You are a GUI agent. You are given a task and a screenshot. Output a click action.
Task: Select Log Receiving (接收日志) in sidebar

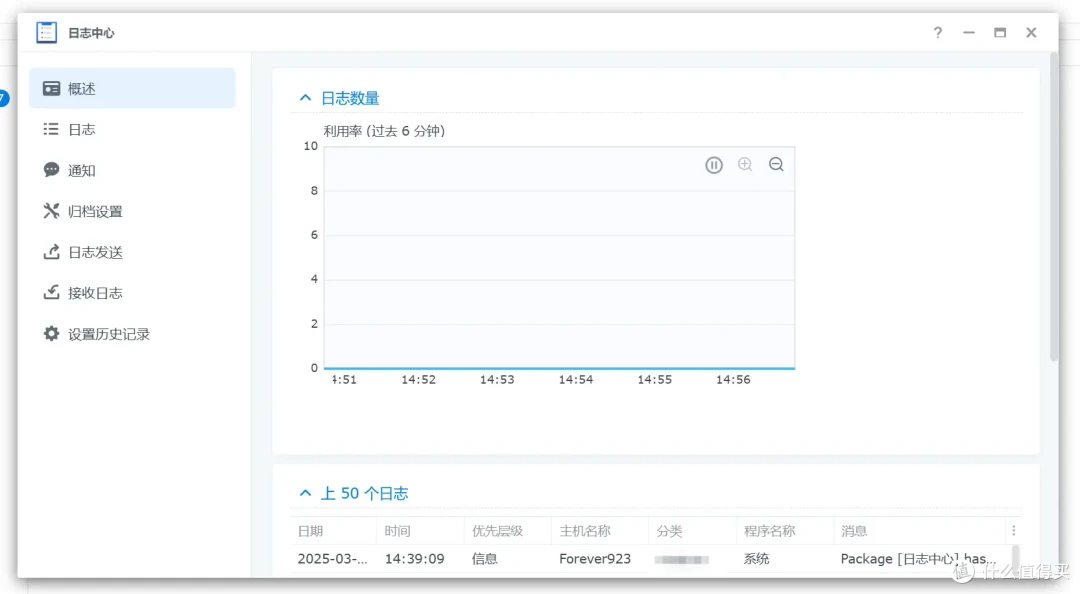(x=132, y=293)
